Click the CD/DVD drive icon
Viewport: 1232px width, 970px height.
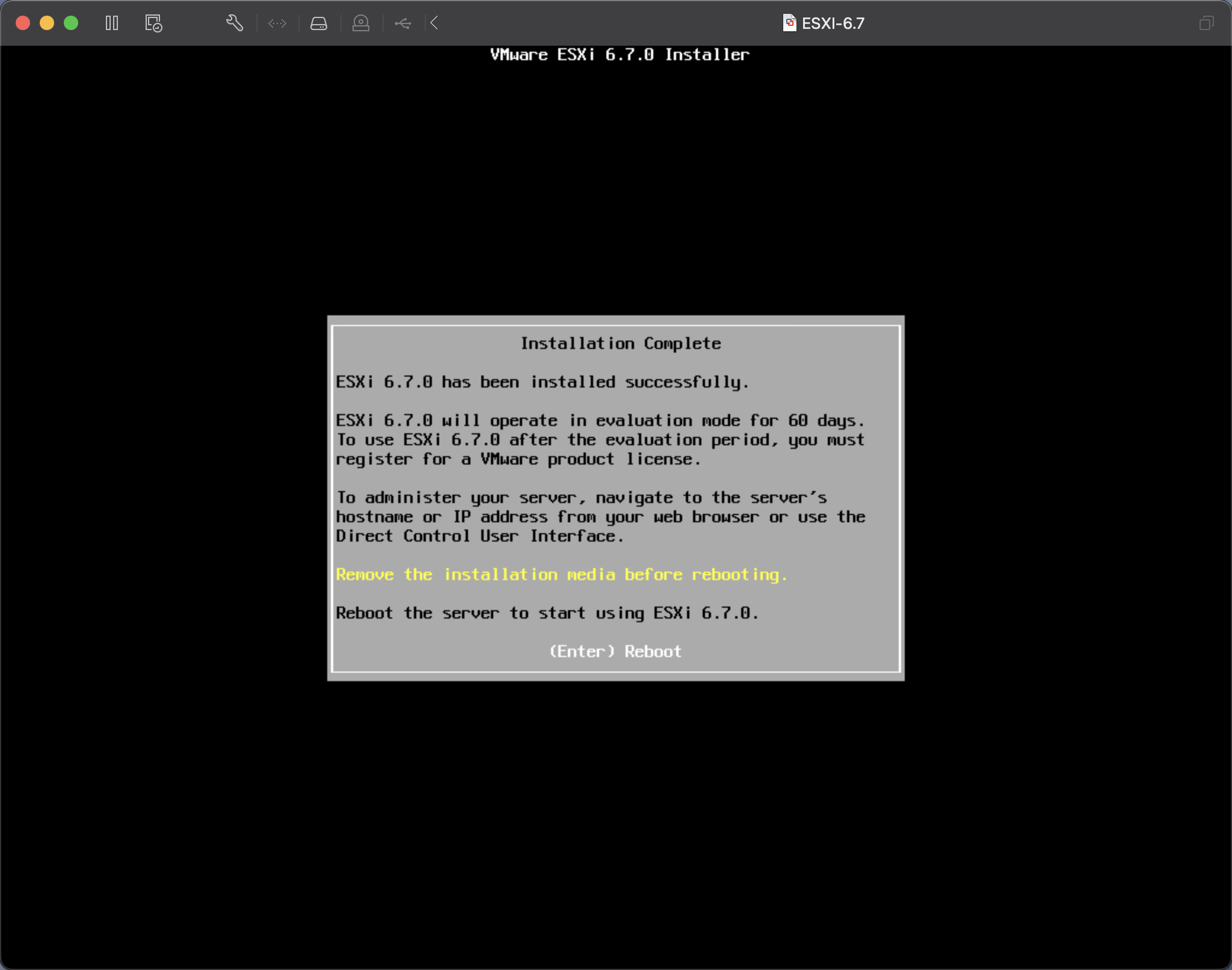point(360,23)
